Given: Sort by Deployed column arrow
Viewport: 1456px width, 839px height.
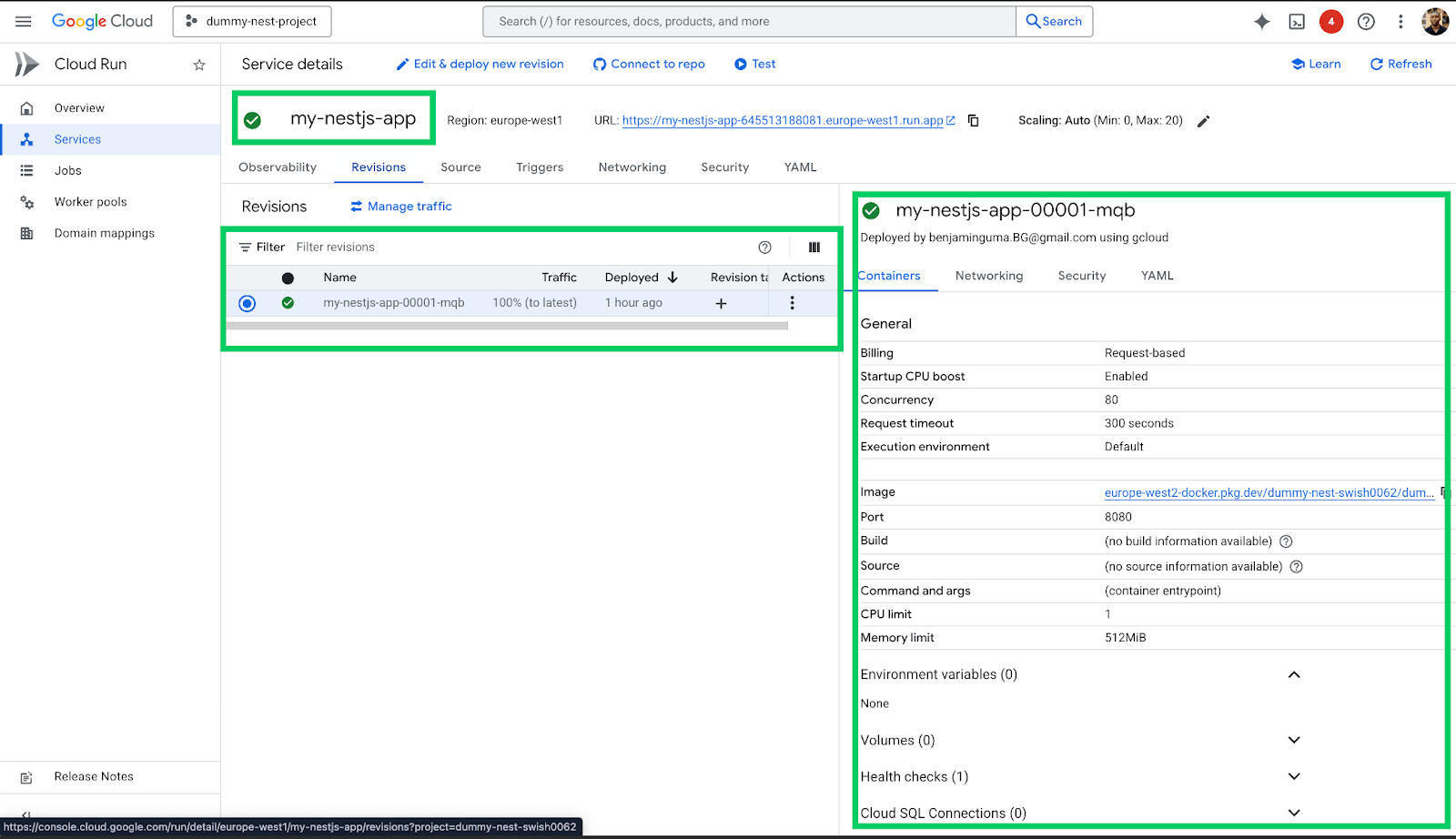Looking at the screenshot, I should click(x=672, y=277).
